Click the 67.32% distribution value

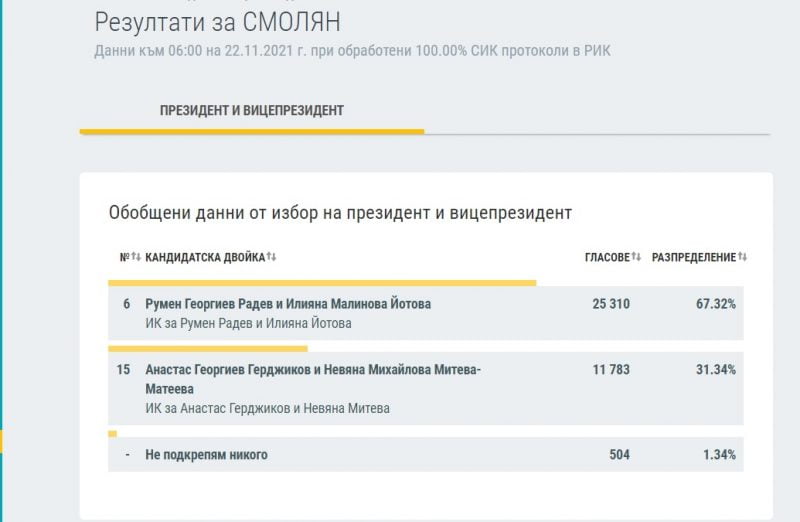pos(716,304)
